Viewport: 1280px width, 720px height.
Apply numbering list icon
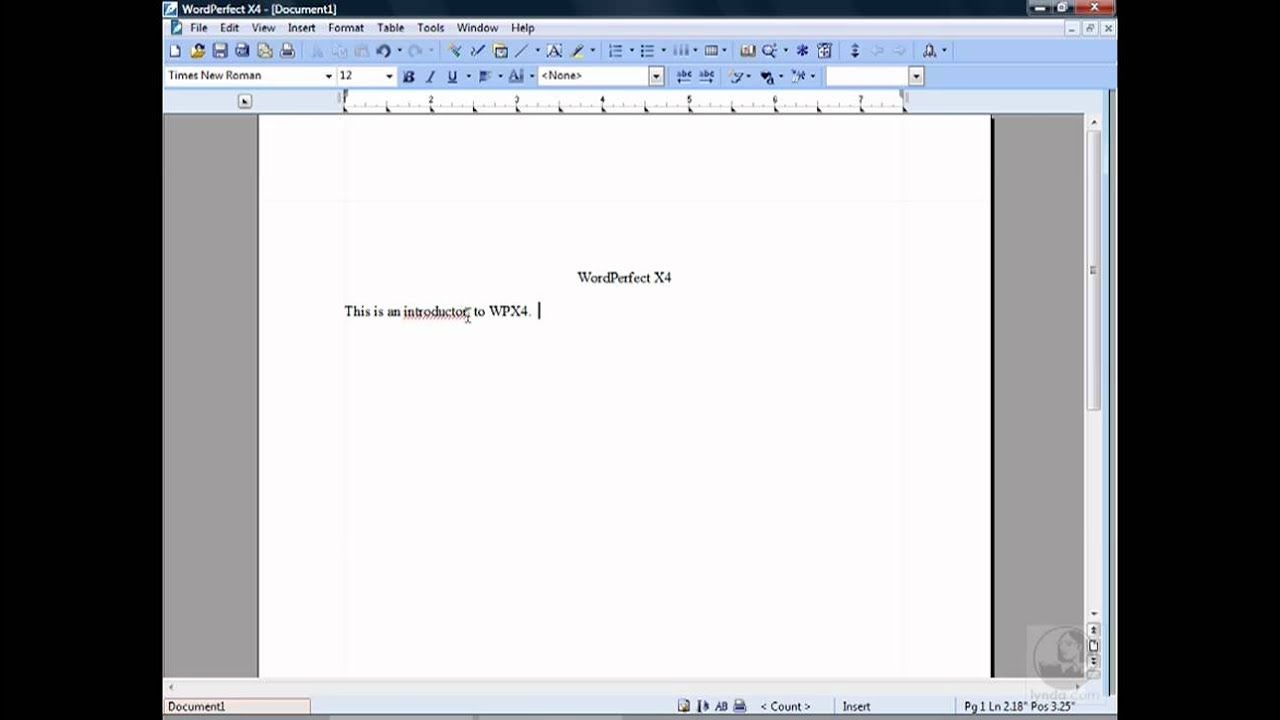(616, 51)
